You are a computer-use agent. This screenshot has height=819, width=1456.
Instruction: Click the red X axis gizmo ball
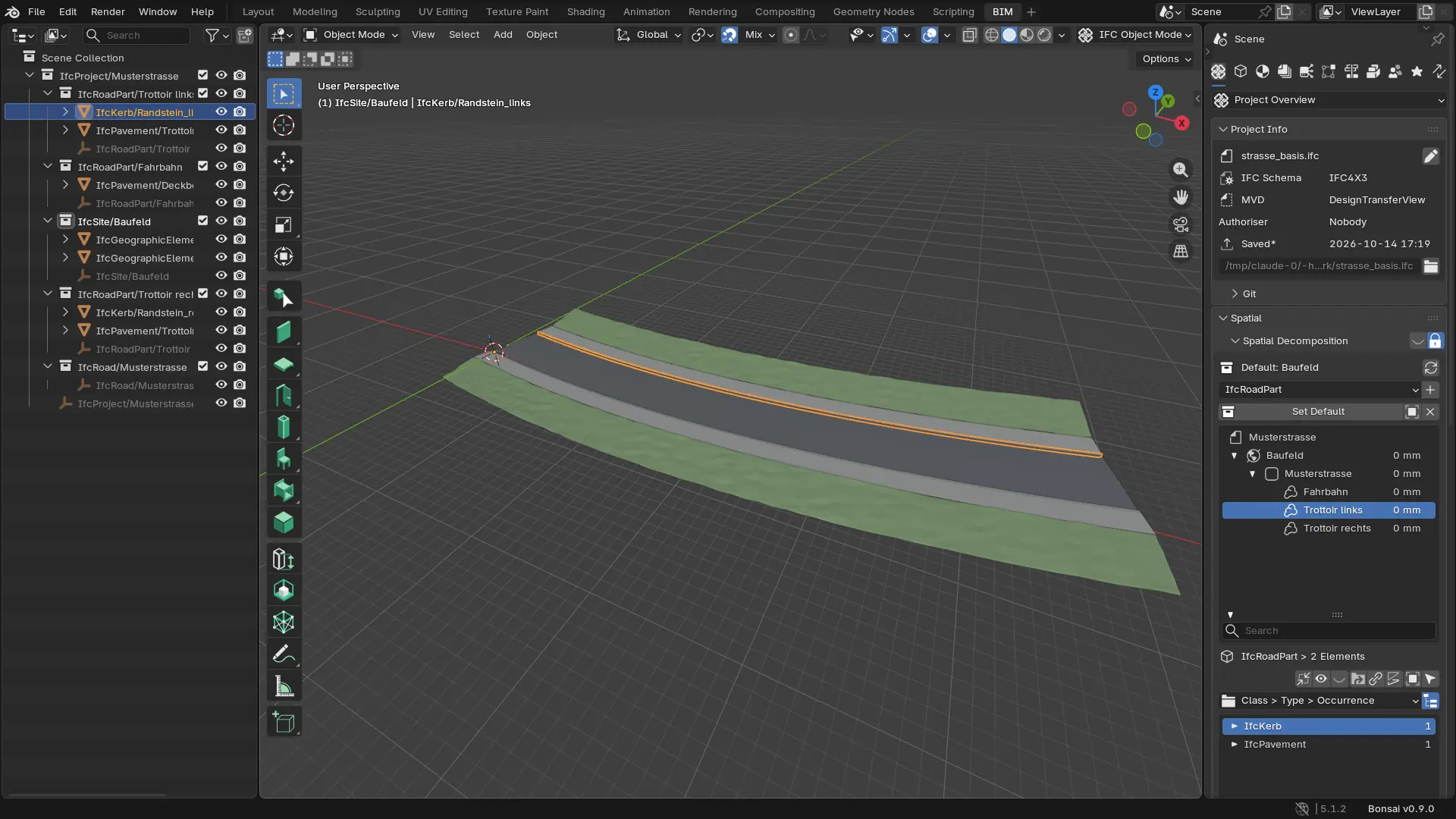coord(1181,123)
